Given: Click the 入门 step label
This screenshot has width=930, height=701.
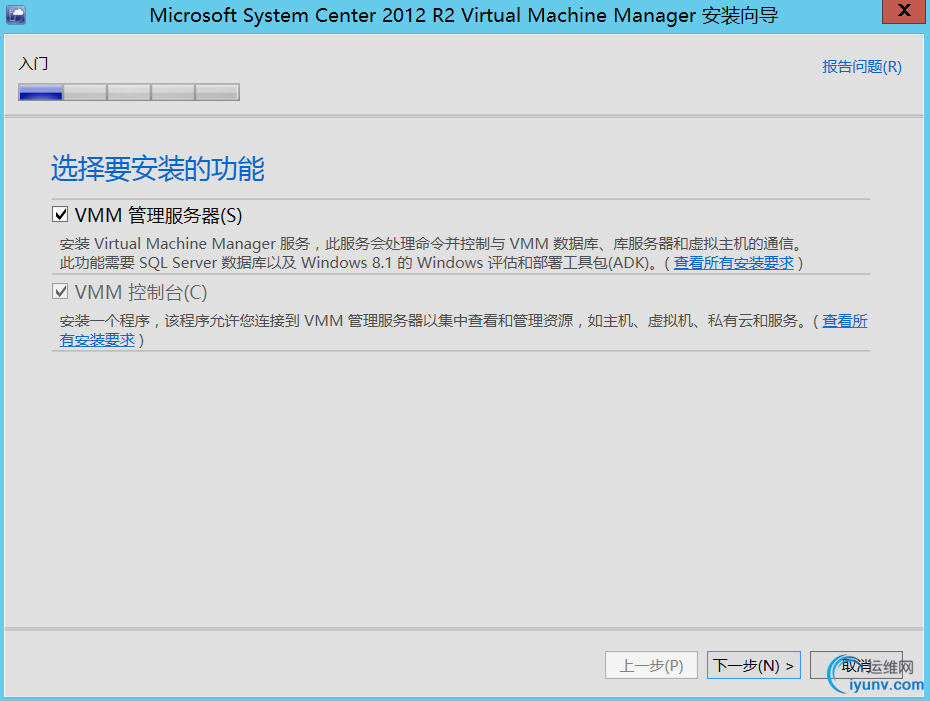Looking at the screenshot, I should click(33, 63).
